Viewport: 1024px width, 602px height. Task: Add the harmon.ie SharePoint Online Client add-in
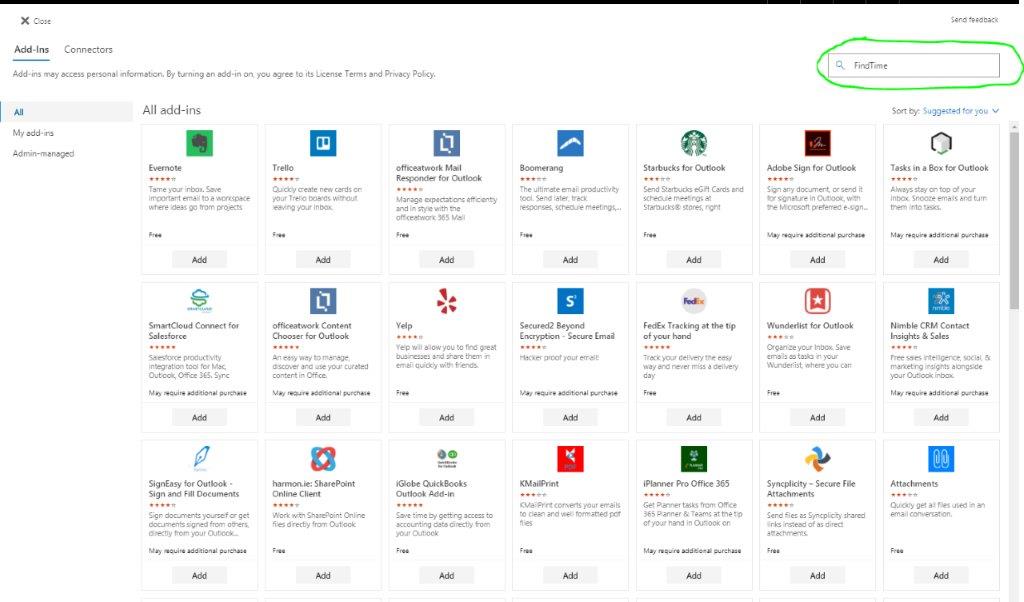pyautogui.click(x=323, y=576)
